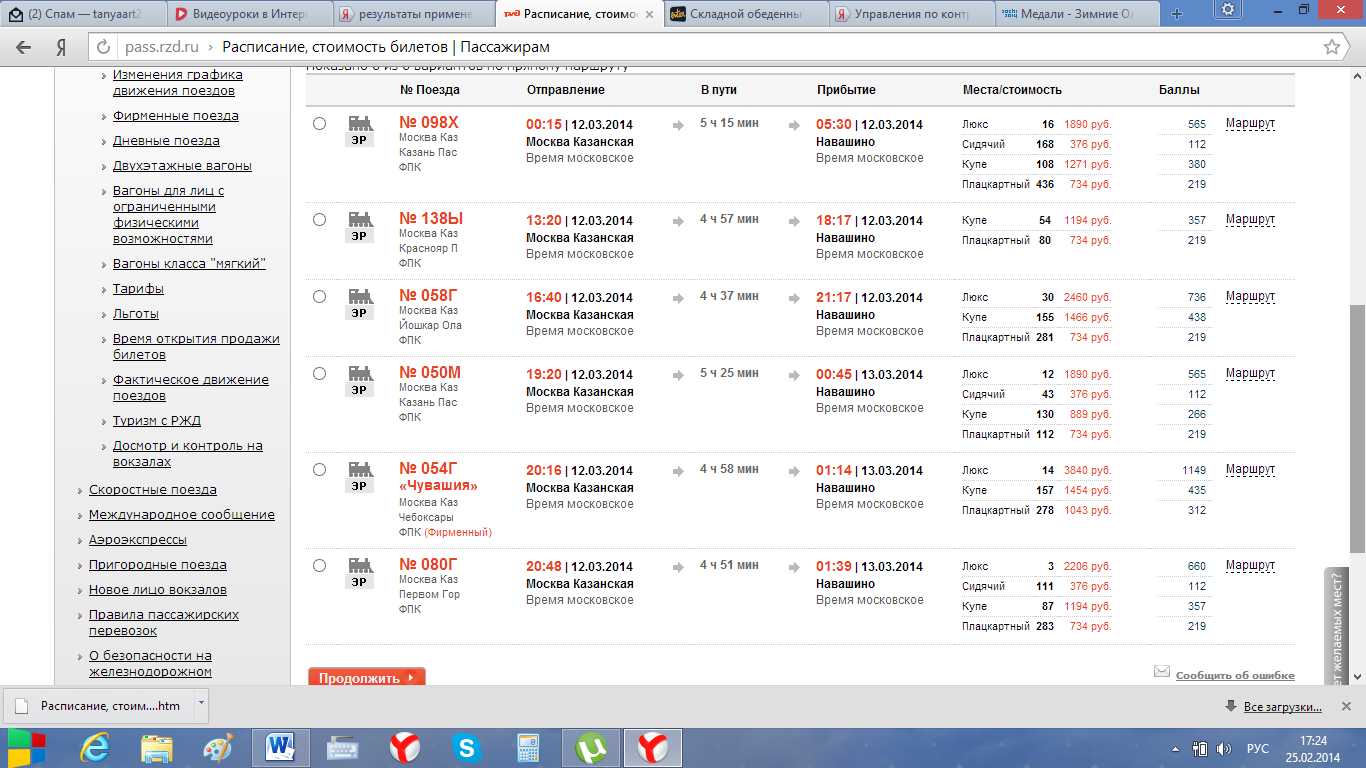Switch to Медали - Зимние Ол tab
This screenshot has width=1366, height=768.
pyautogui.click(x=1078, y=14)
